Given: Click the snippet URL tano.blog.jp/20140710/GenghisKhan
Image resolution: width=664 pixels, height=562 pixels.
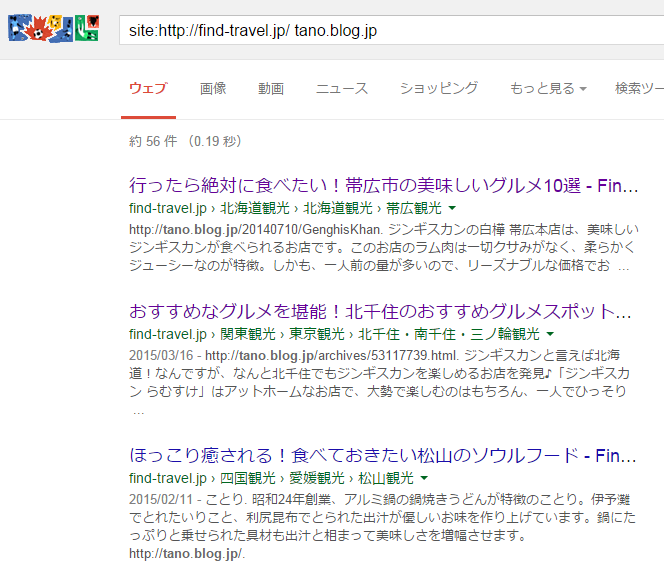Looking at the screenshot, I should [x=256, y=230].
